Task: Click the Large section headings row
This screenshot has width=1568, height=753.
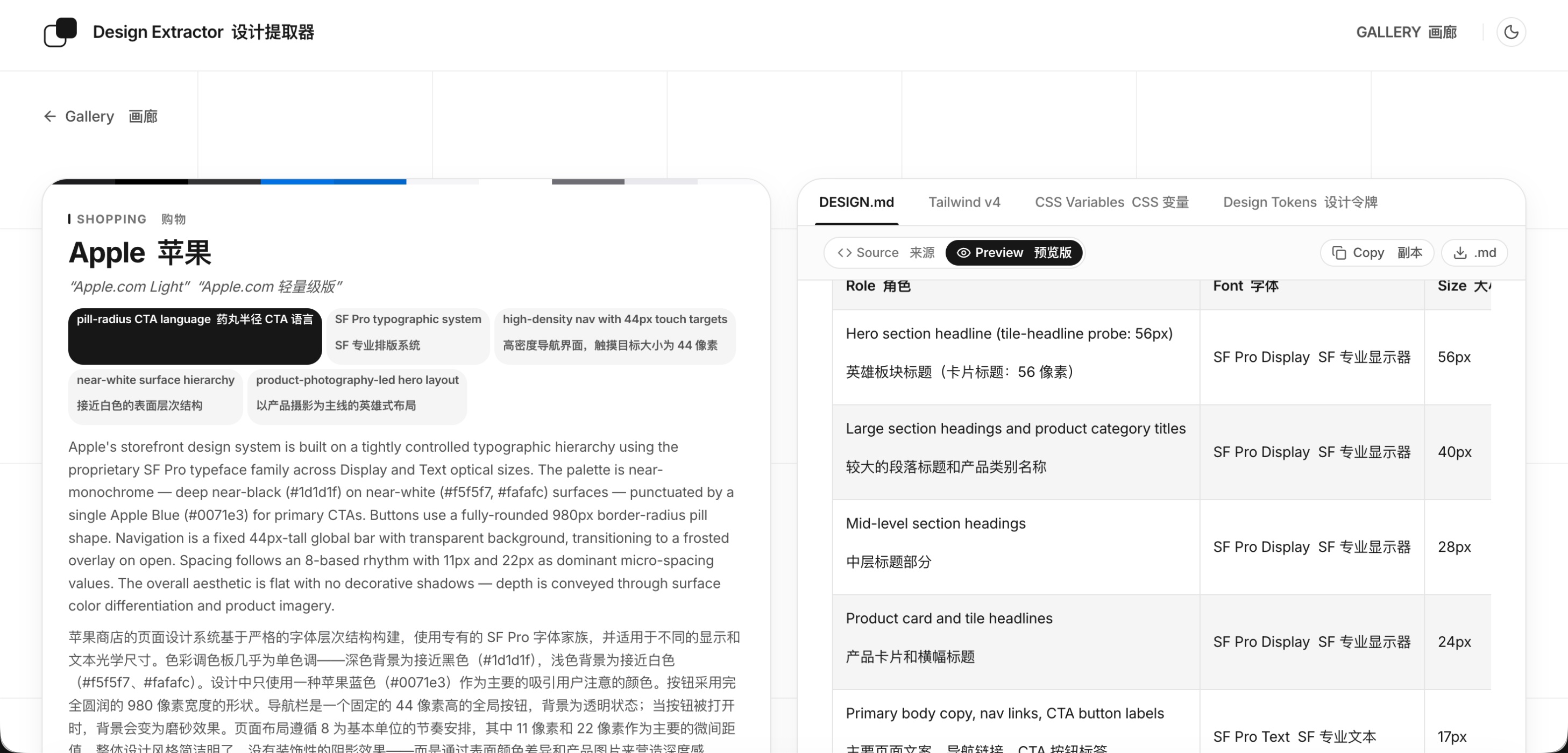Action: coord(1161,452)
